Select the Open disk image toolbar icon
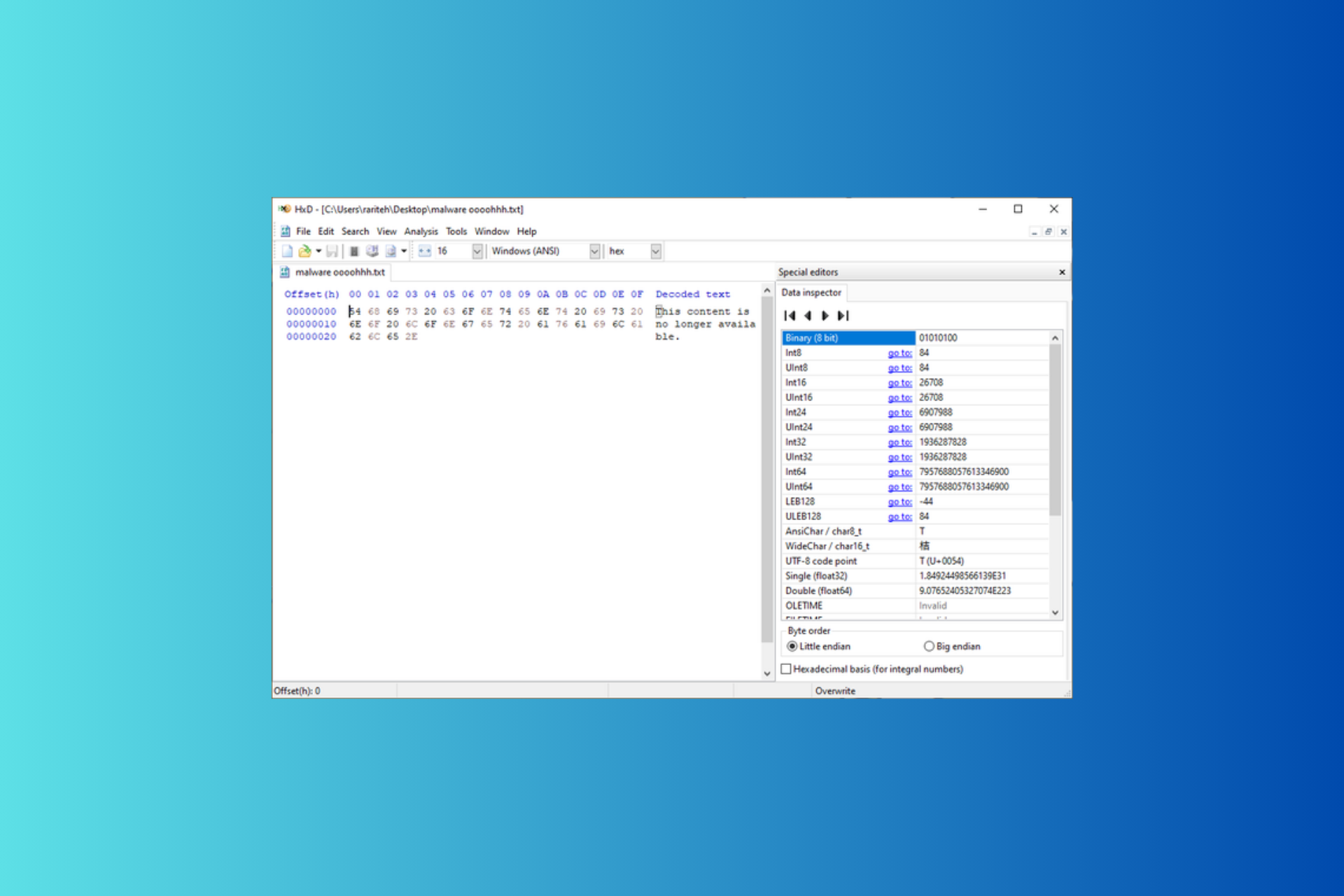 [391, 251]
